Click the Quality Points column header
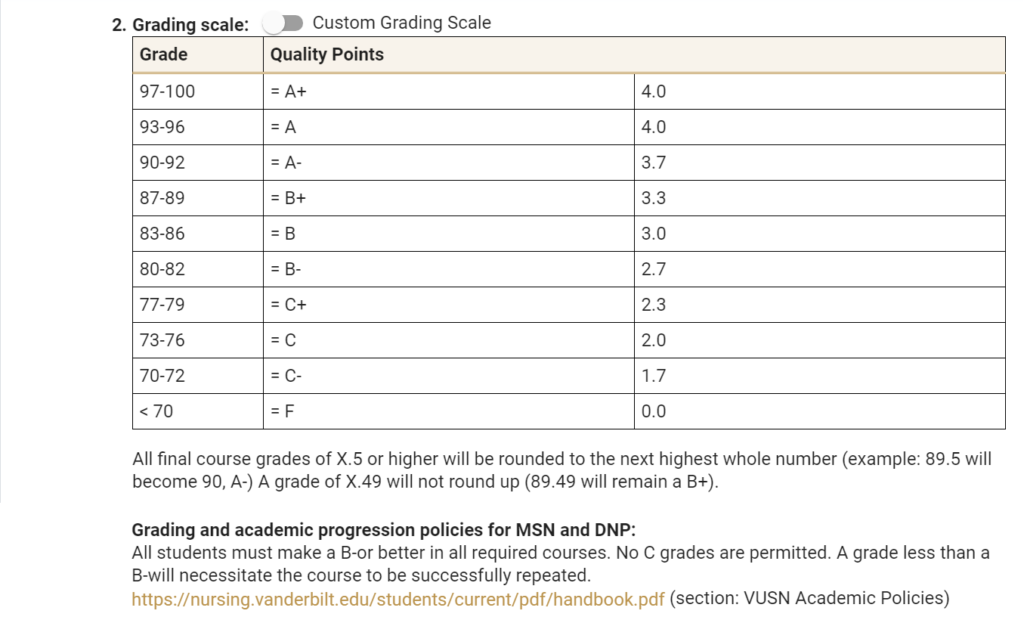 pos(327,55)
